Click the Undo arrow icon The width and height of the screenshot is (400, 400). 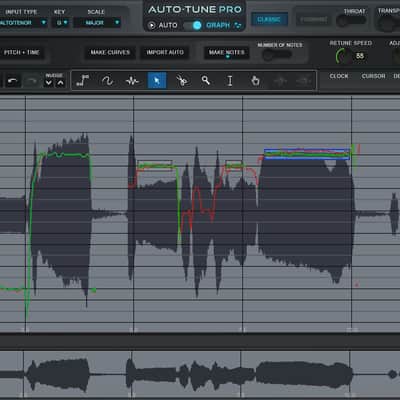pyautogui.click(x=13, y=81)
